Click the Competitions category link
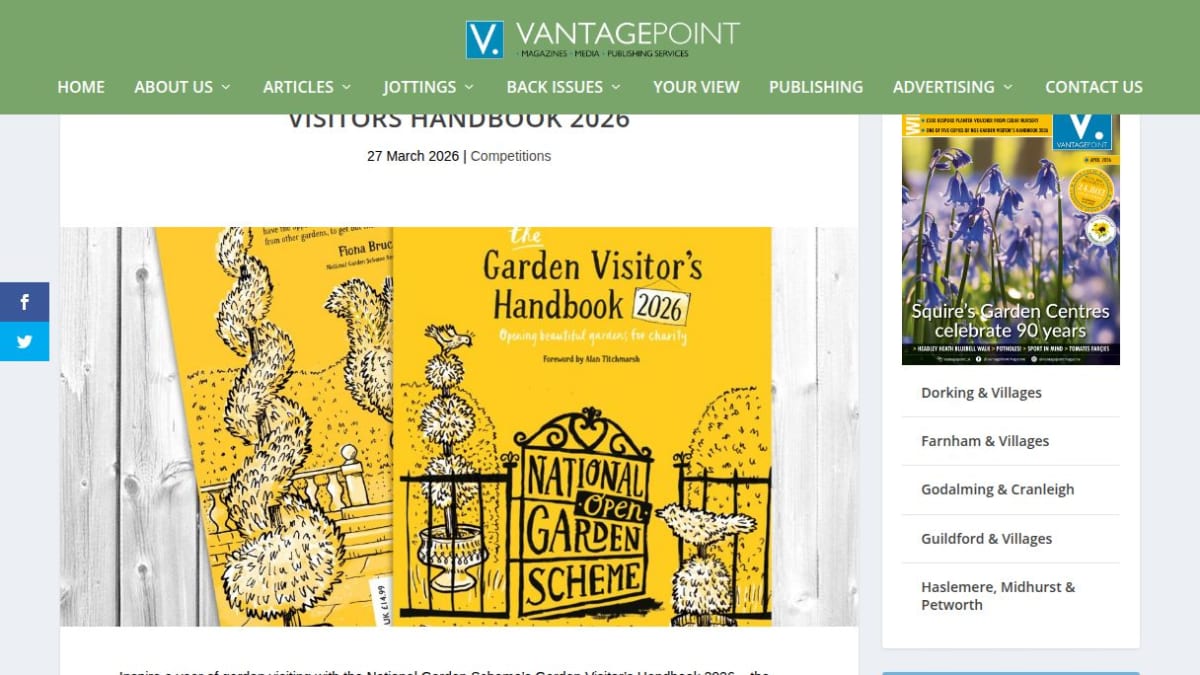The height and width of the screenshot is (675, 1200). pyautogui.click(x=511, y=156)
